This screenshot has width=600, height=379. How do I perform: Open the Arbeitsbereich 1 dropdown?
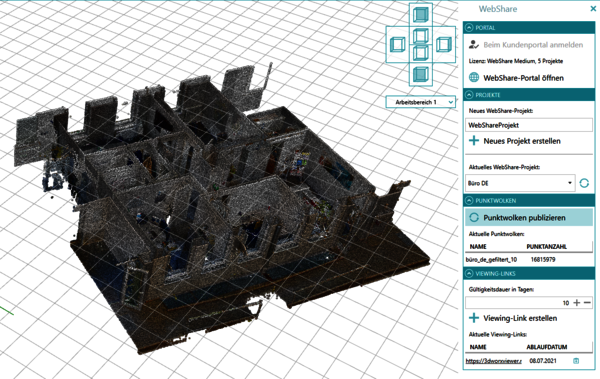(421, 102)
